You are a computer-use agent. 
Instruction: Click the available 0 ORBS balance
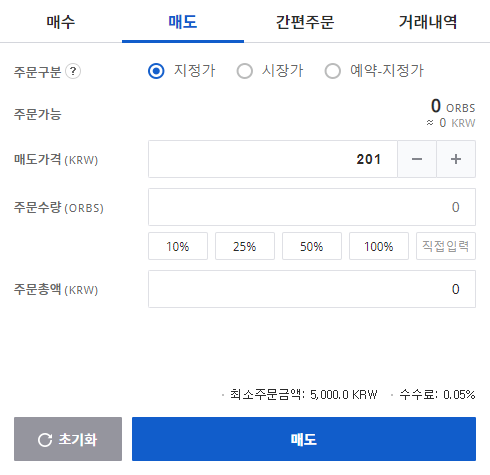click(453, 106)
